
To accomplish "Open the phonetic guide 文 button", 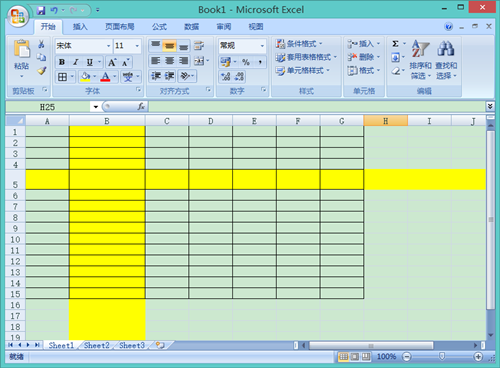I will pyautogui.click(x=128, y=77).
